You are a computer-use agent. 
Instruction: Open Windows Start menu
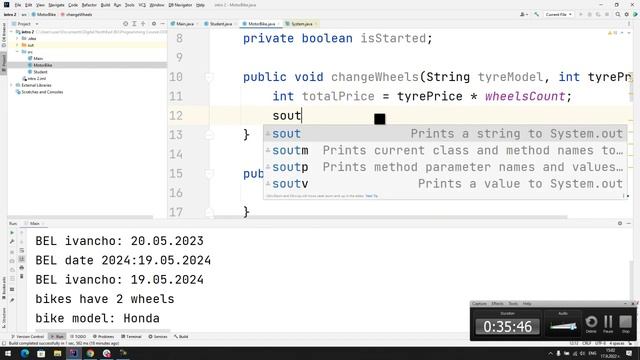tap(8, 353)
